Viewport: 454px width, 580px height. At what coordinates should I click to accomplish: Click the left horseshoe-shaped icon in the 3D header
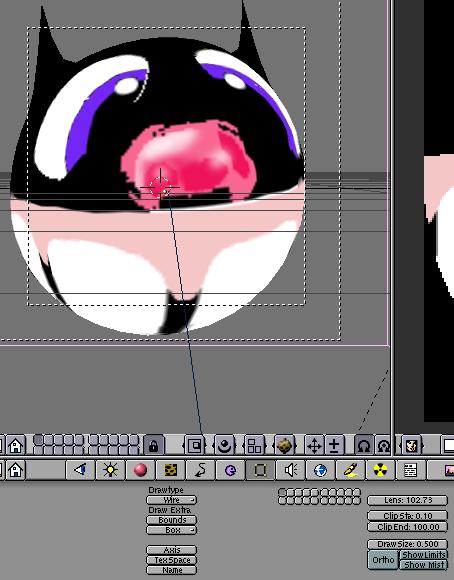coord(364,445)
